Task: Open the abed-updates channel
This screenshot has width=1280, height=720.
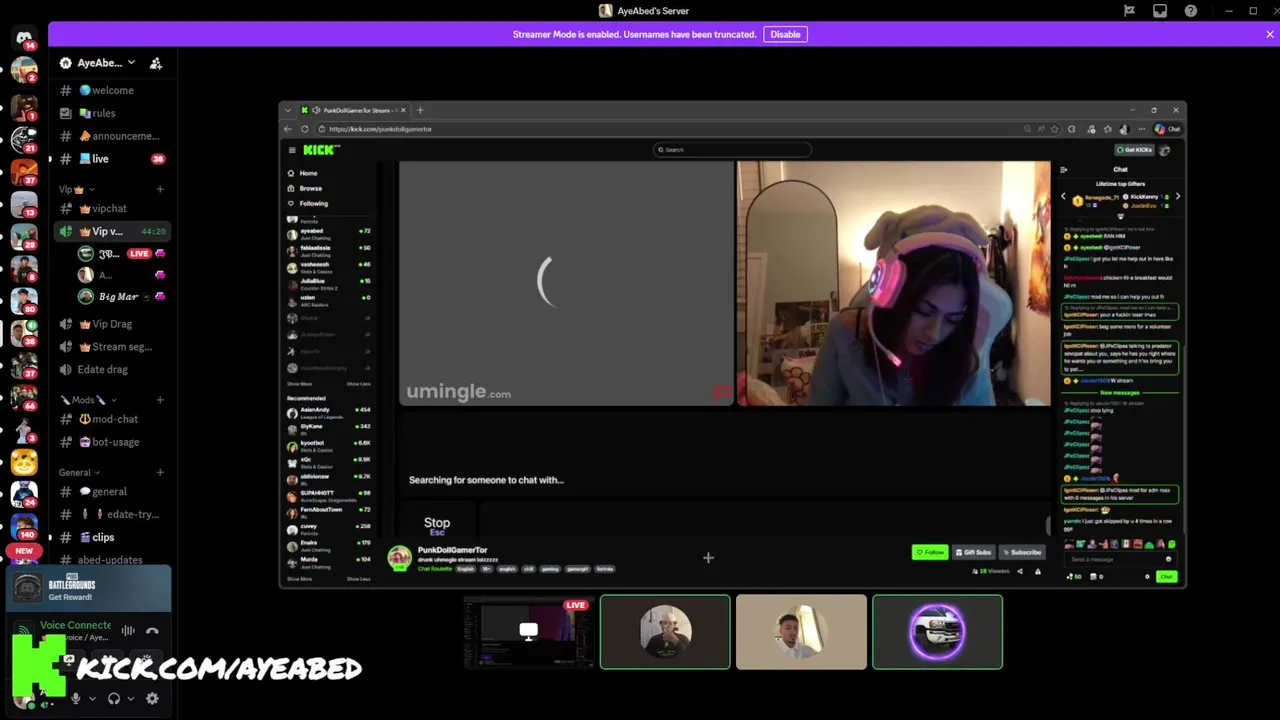Action: click(x=111, y=559)
